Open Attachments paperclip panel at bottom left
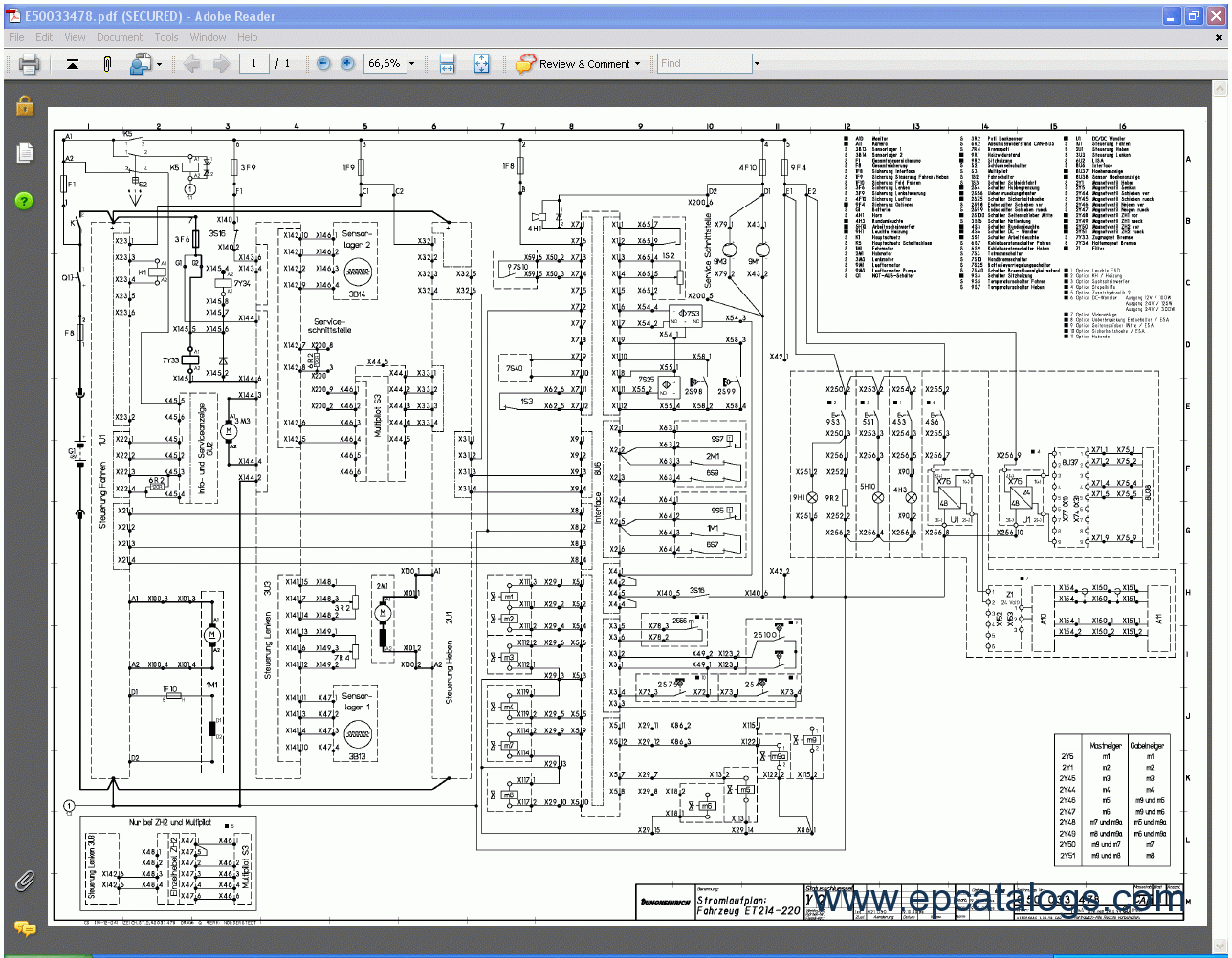This screenshot has width=1232, height=958. [24, 881]
